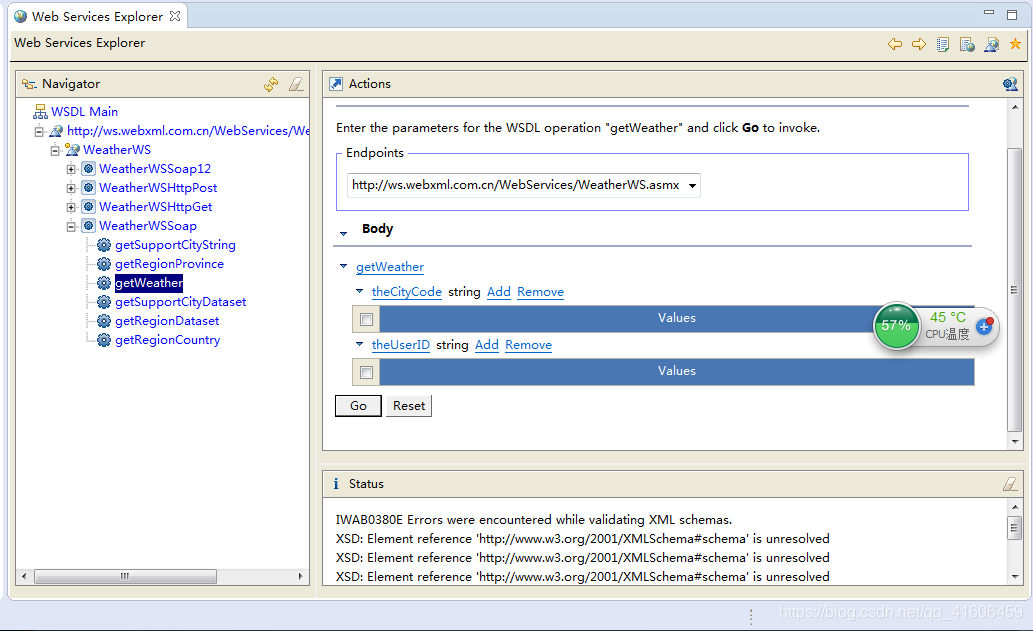Click the green 57% usage circle
1033x631 pixels.
(896, 325)
